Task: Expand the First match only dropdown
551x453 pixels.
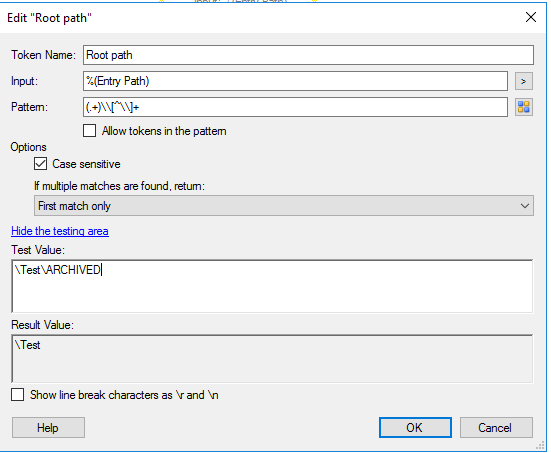Action: [x=284, y=206]
